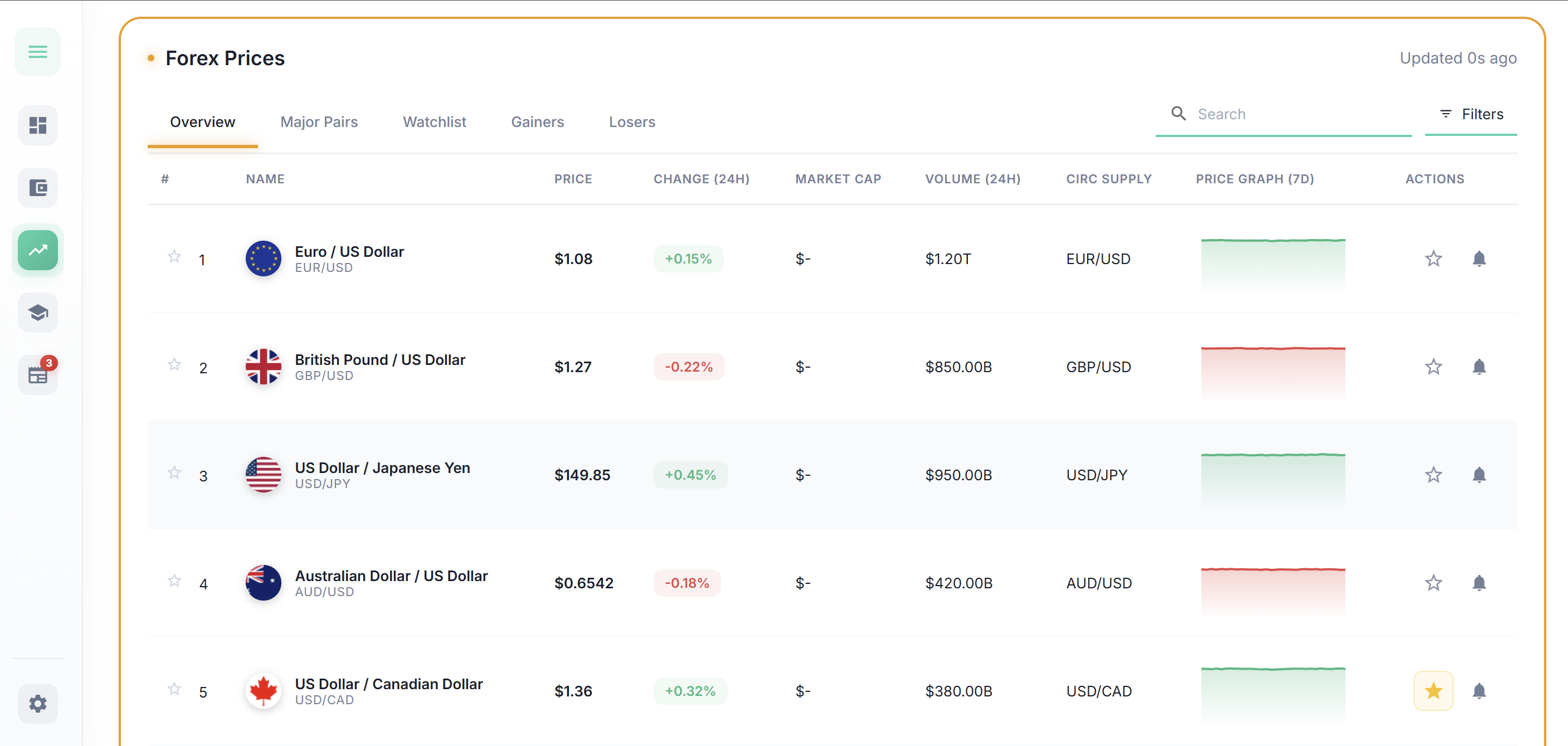Toggle favorite star in GBP/USD actions column
Image resolution: width=1568 pixels, height=746 pixels.
pos(1433,367)
